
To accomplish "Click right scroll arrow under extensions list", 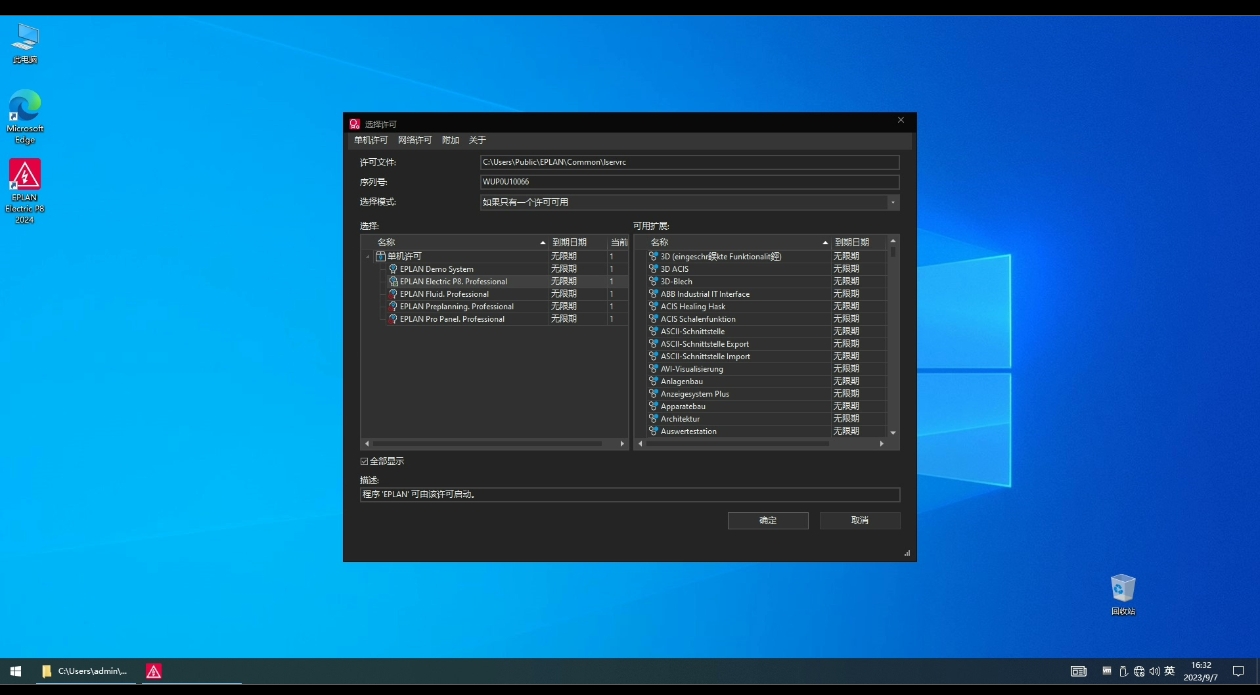I will pos(881,443).
